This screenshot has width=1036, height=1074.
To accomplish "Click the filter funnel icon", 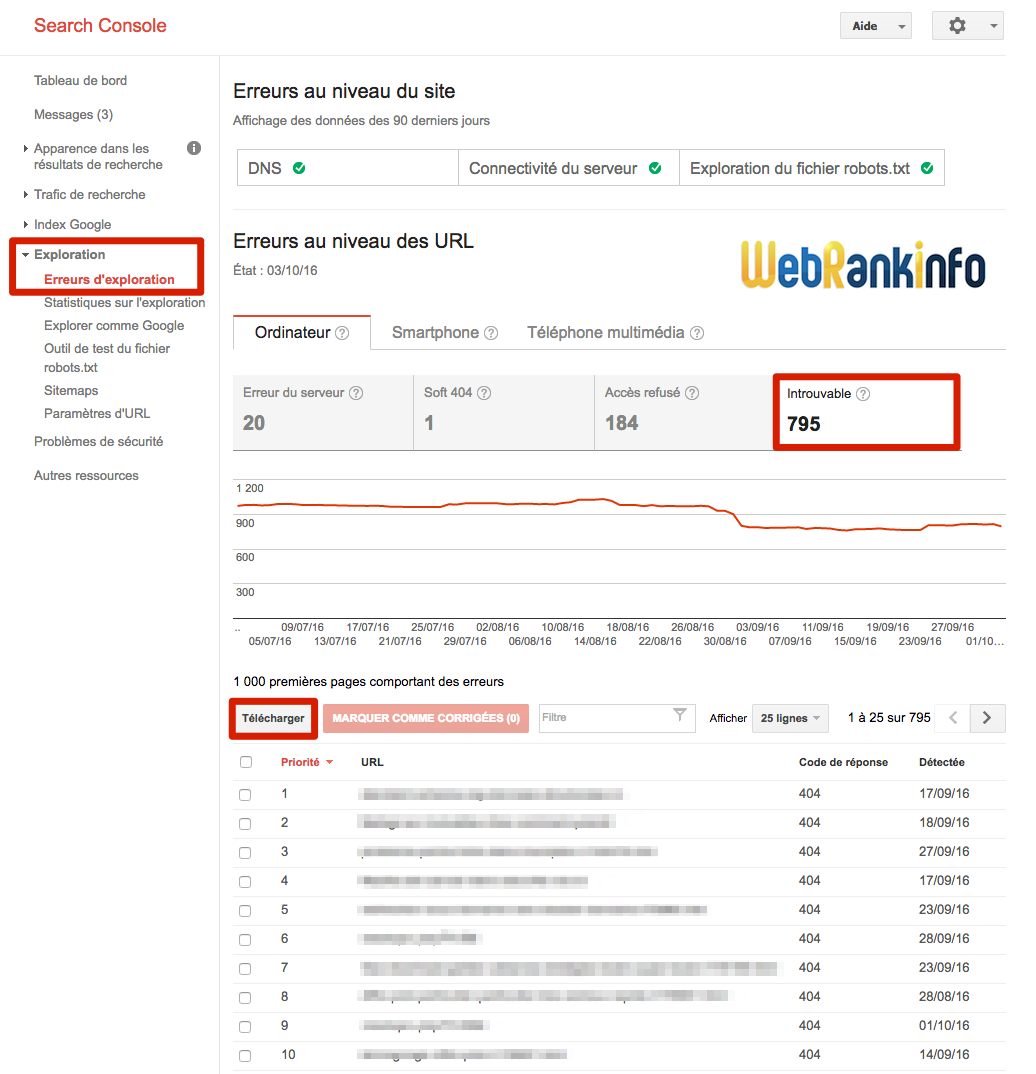I will click(x=679, y=715).
